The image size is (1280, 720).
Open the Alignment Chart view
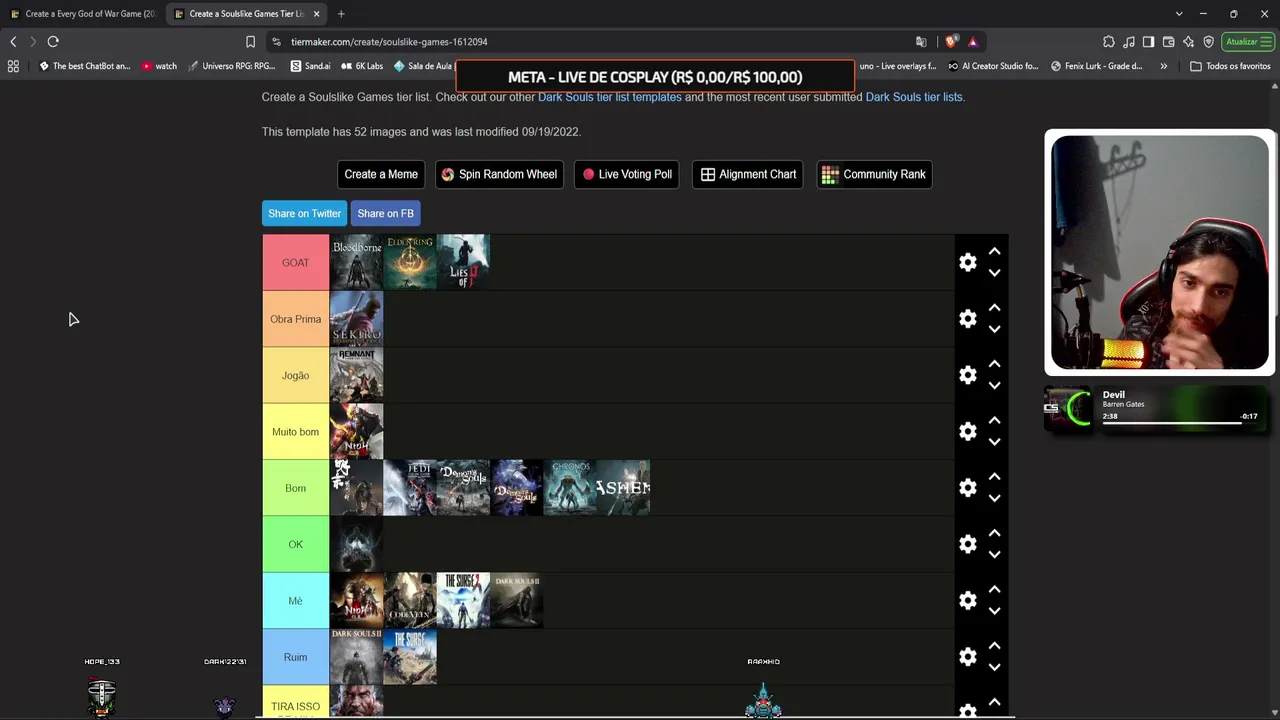click(x=748, y=174)
